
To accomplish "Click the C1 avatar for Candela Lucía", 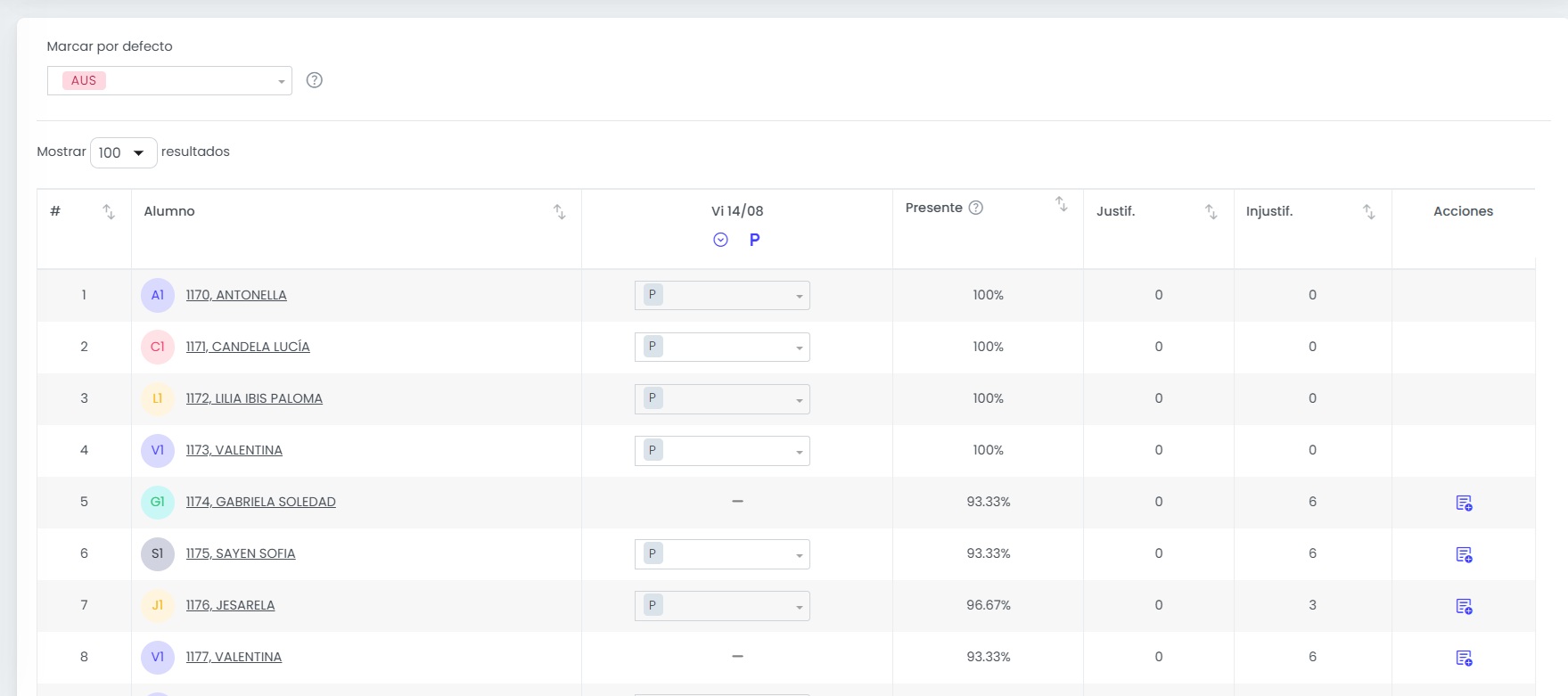I will 158,347.
